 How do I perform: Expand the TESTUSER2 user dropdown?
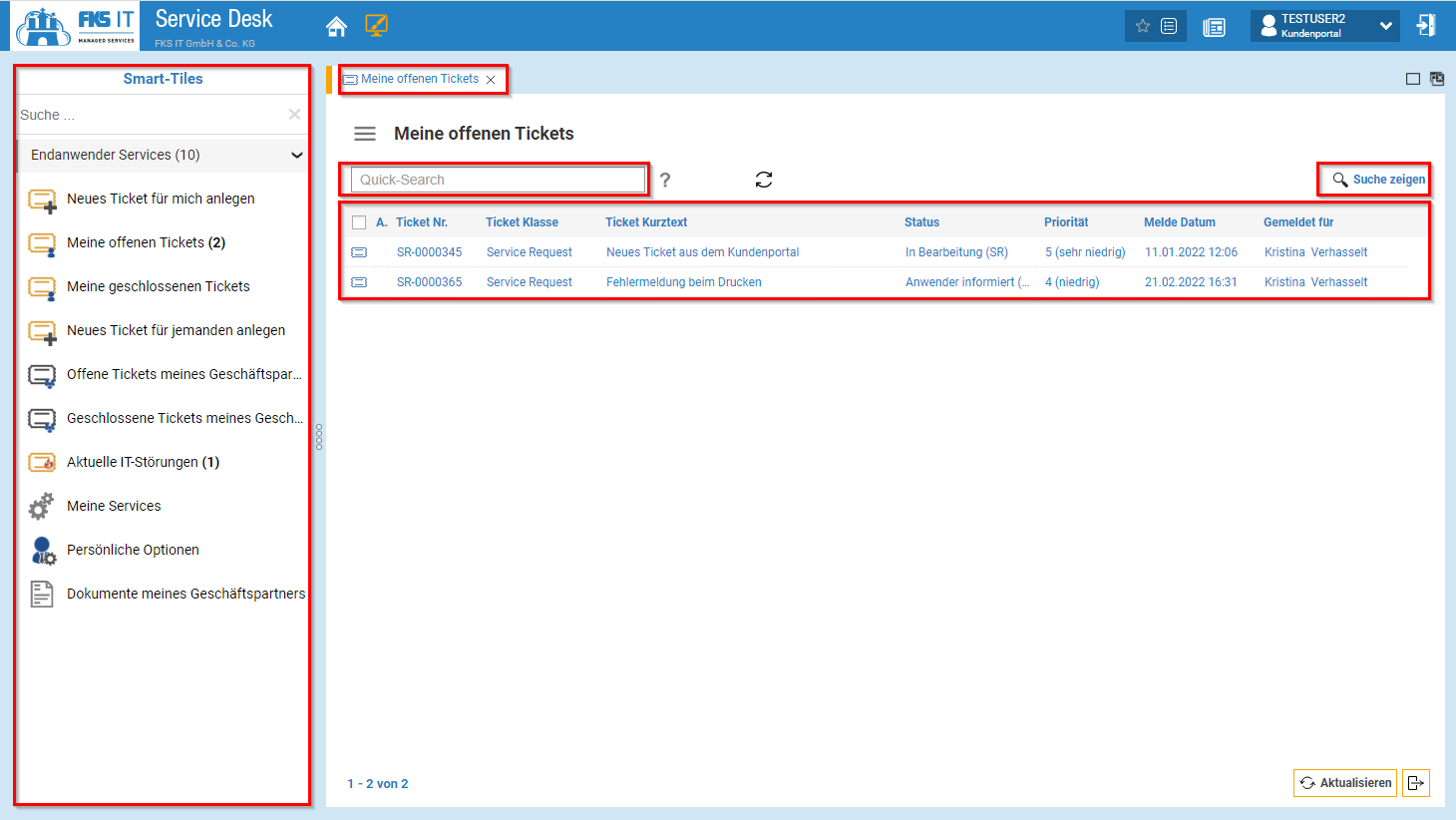tap(1385, 26)
